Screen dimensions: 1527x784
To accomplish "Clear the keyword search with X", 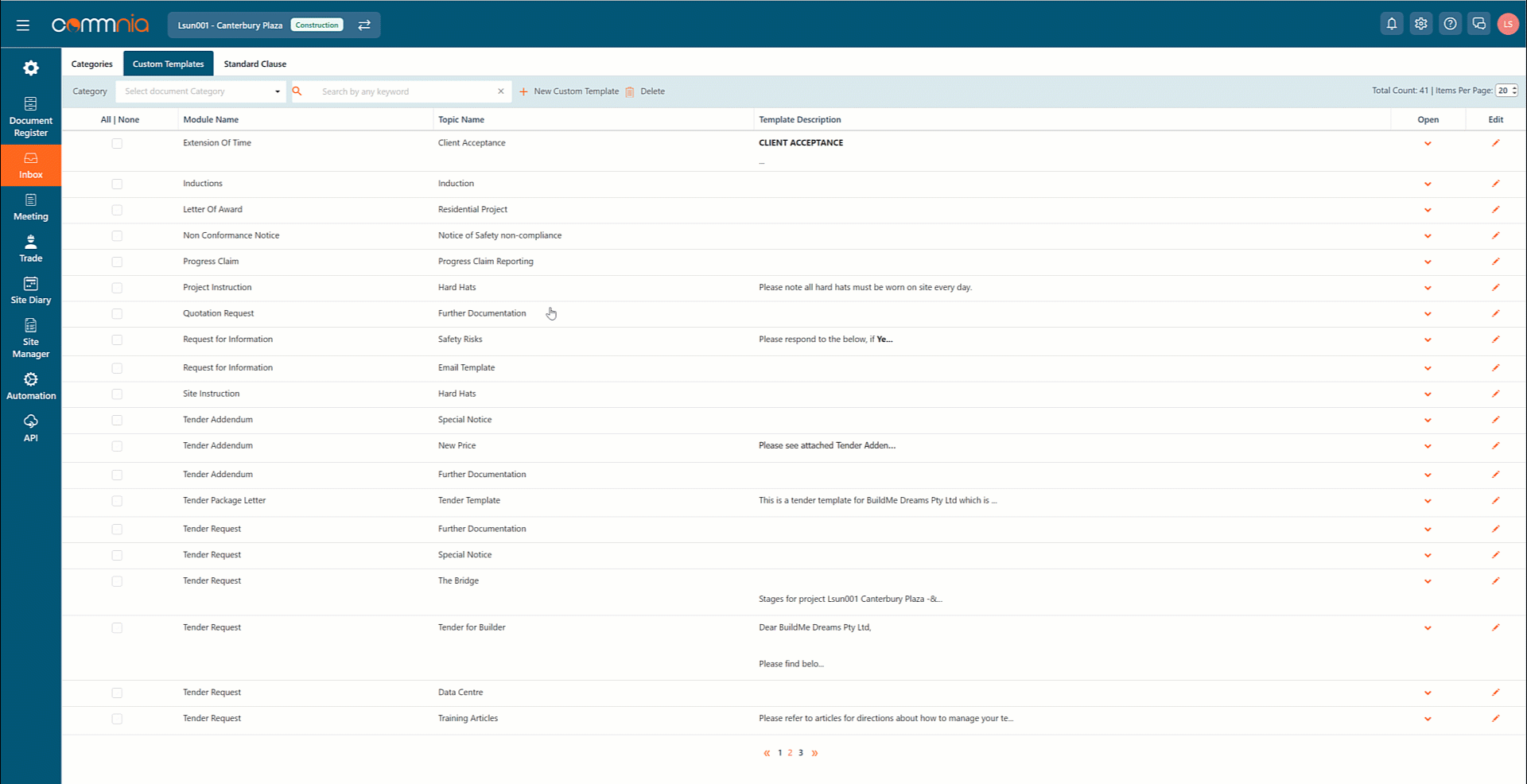I will tap(500, 91).
